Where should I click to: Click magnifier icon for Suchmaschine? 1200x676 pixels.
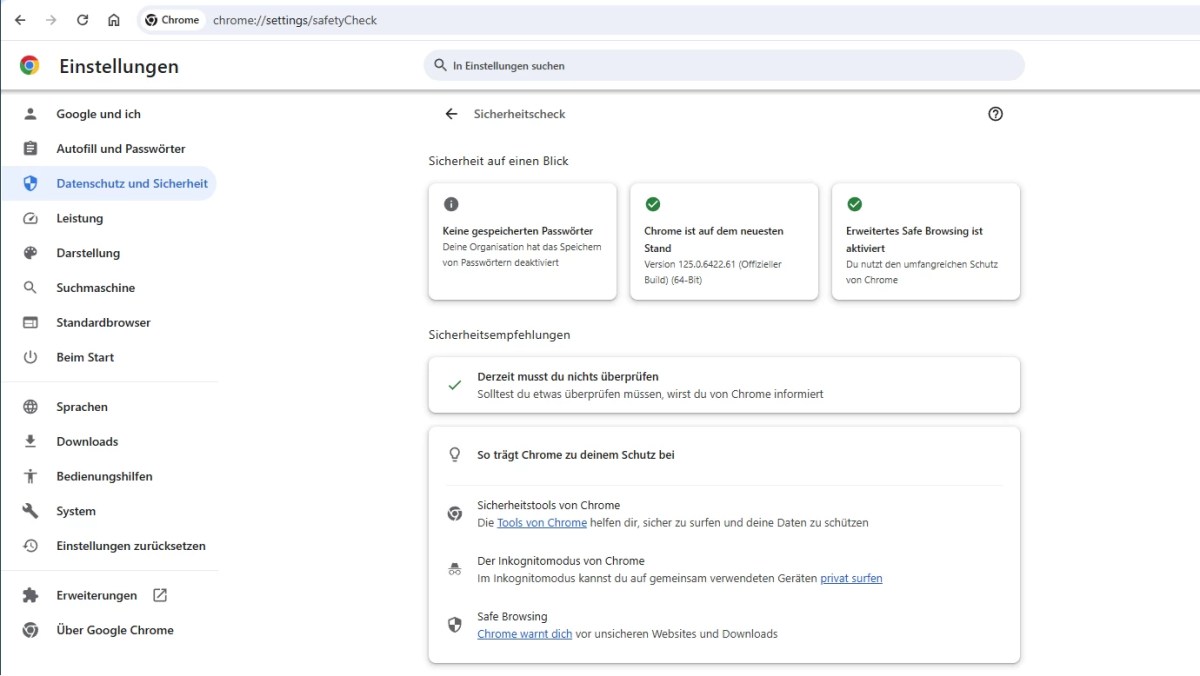click(x=30, y=288)
